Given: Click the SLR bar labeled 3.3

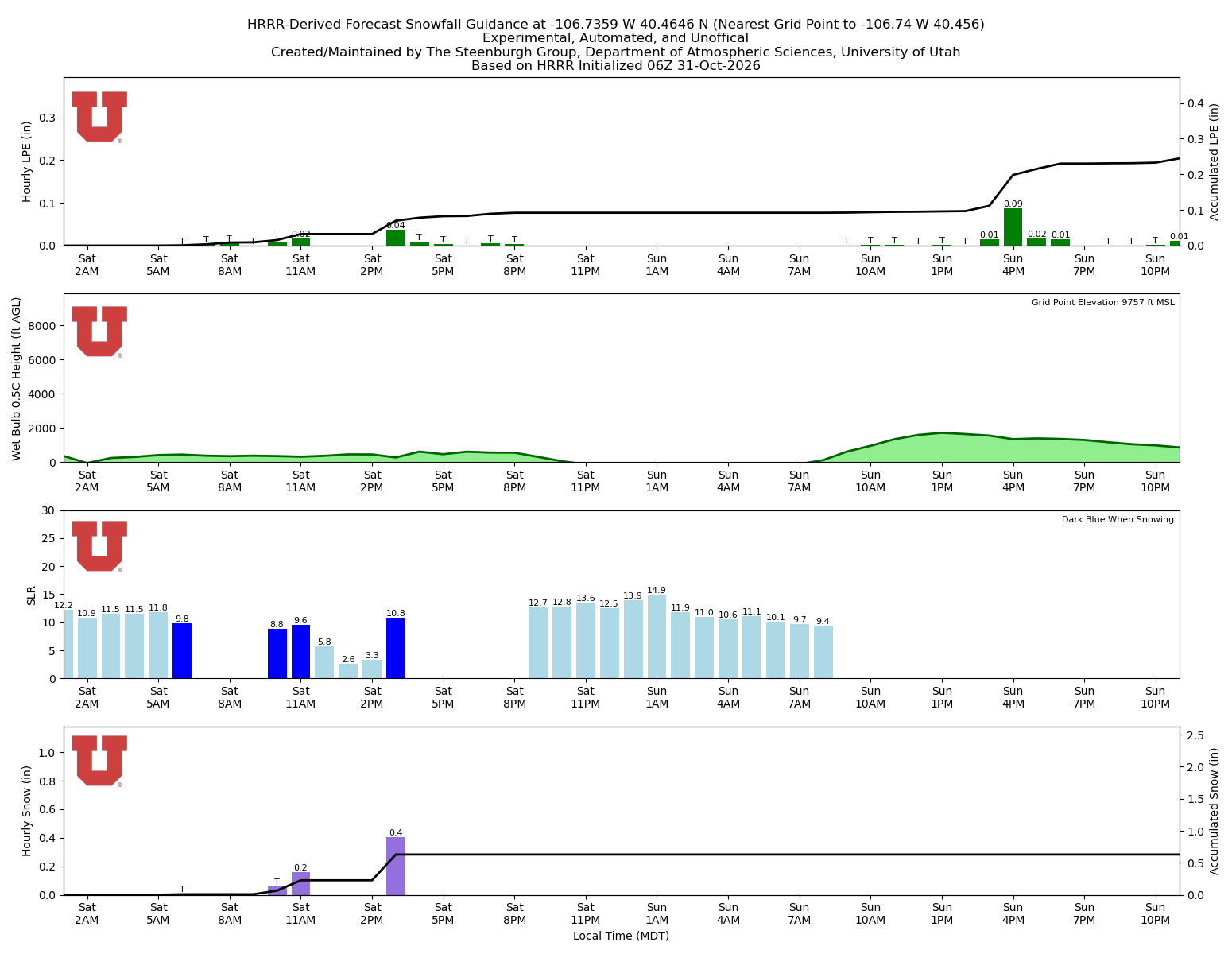Looking at the screenshot, I should point(372,669).
